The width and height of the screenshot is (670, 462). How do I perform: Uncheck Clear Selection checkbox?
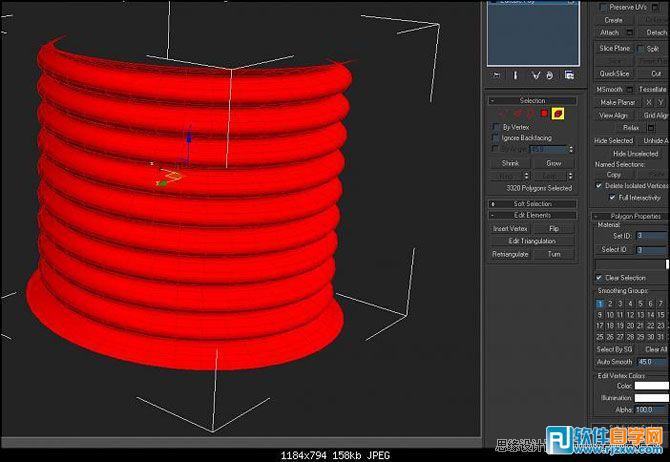pyautogui.click(x=599, y=277)
